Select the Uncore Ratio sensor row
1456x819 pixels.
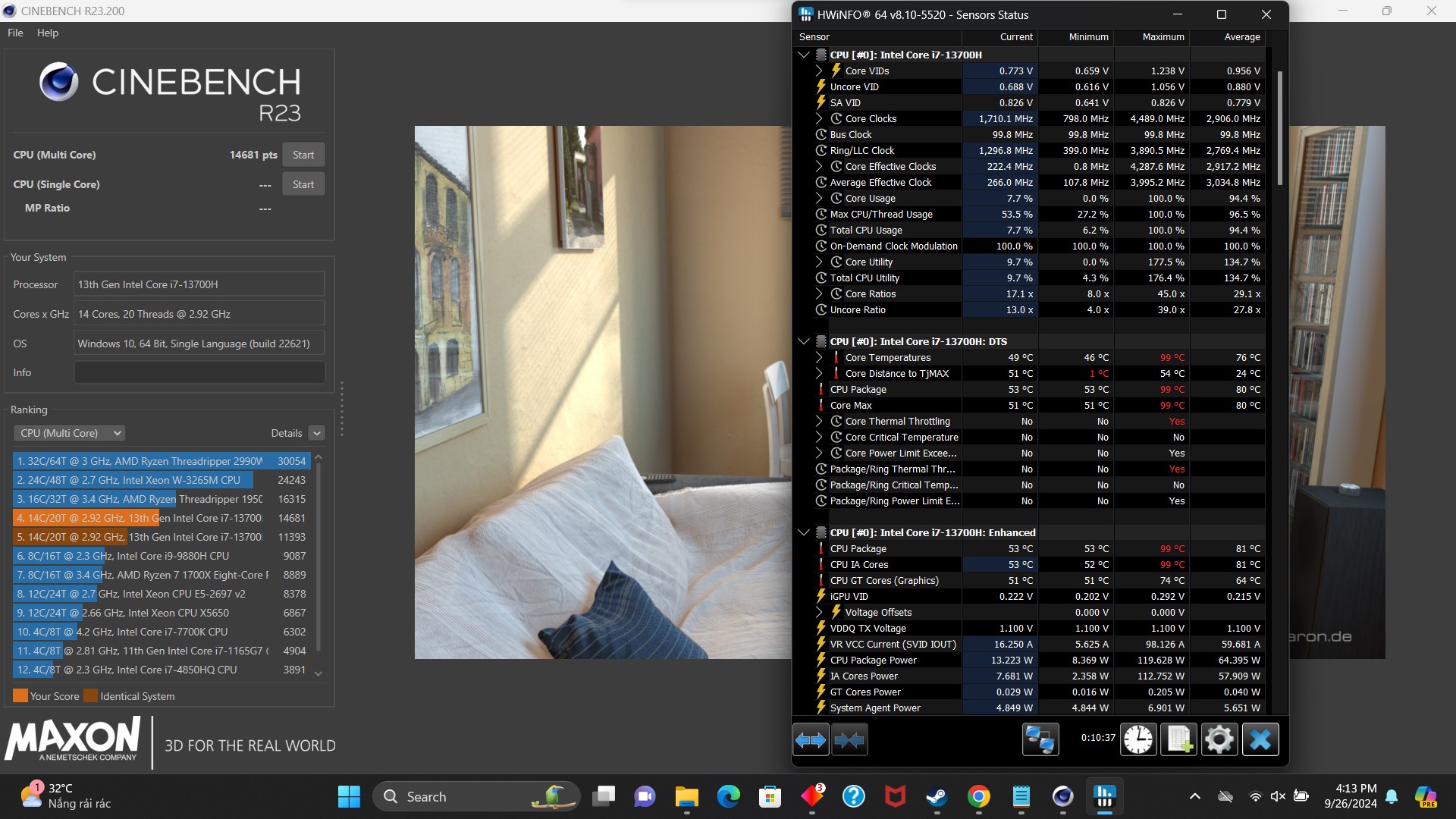(x=1030, y=309)
